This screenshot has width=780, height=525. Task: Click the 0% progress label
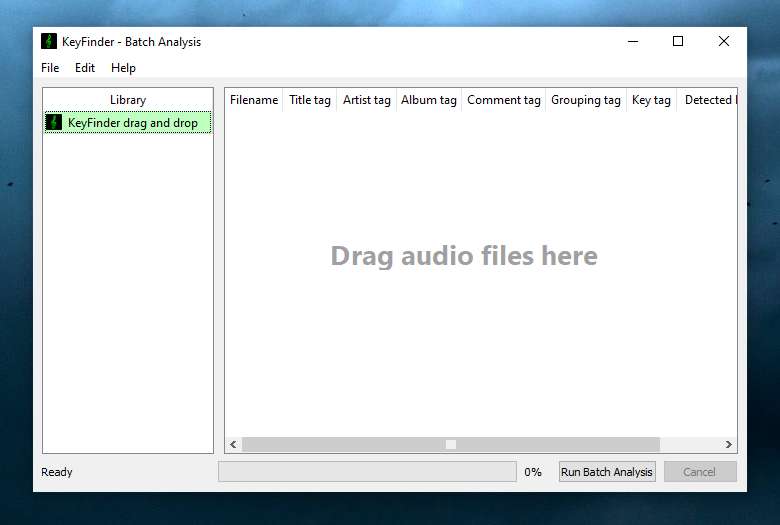(533, 472)
